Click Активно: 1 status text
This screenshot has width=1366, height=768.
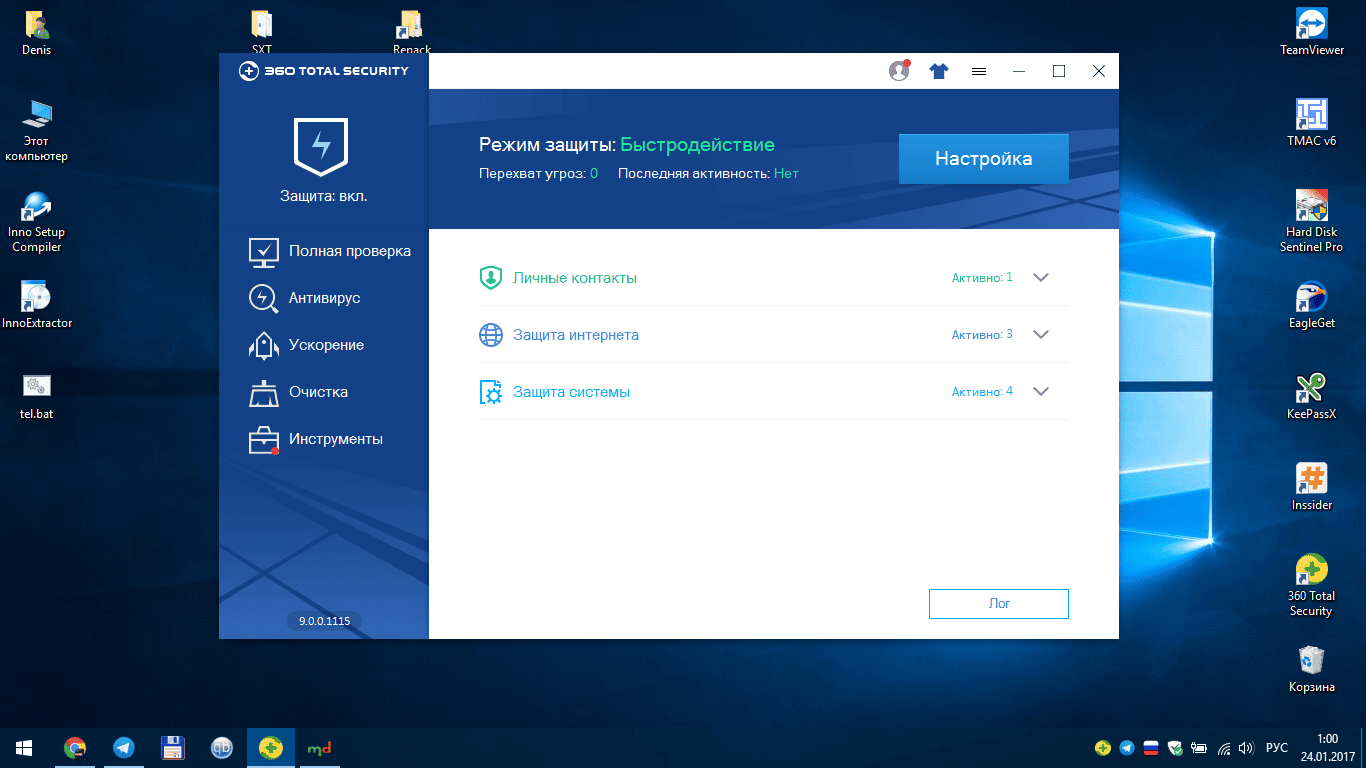[982, 278]
